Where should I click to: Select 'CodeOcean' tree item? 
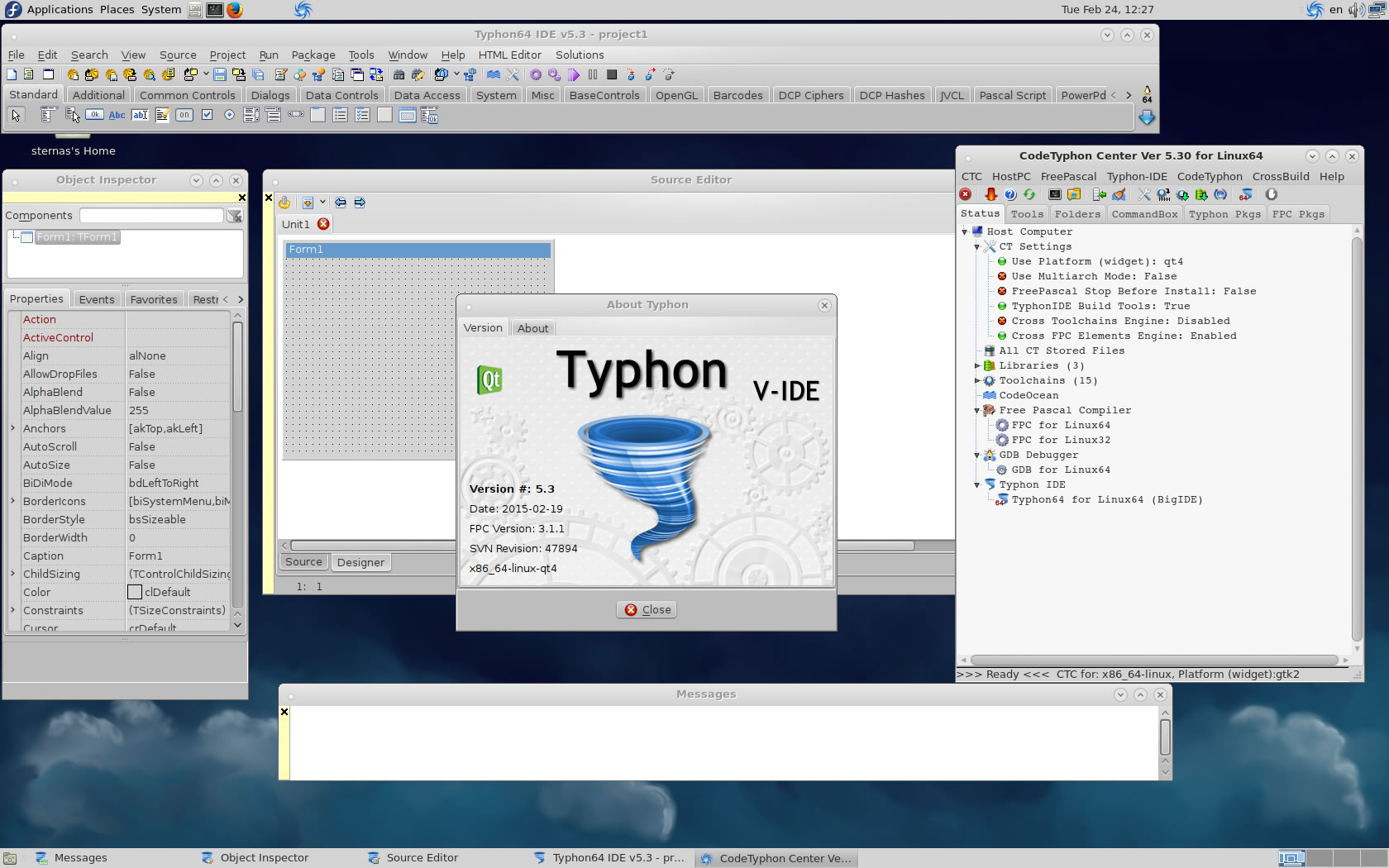point(1029,395)
